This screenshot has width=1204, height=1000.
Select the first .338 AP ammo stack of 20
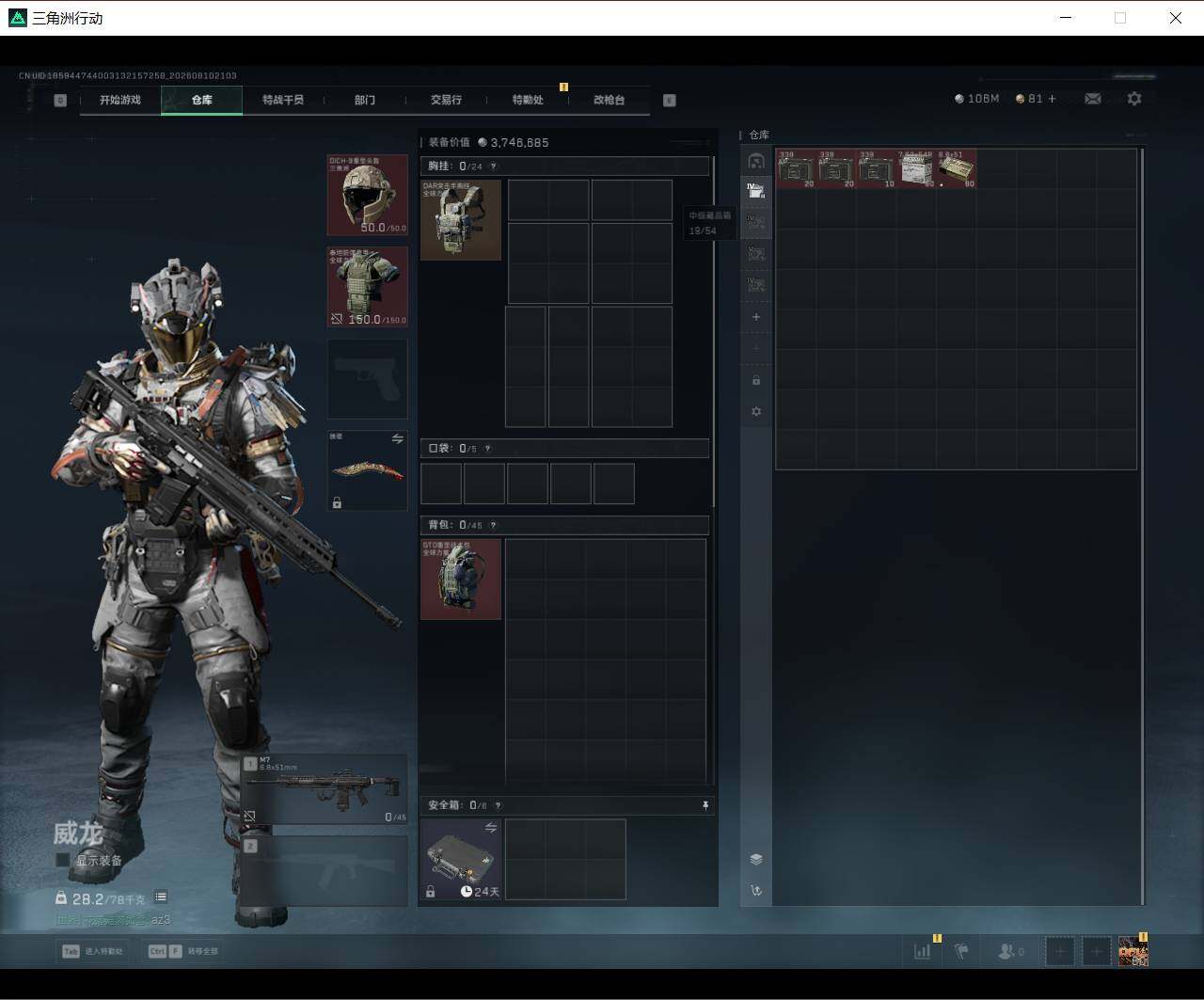tap(796, 169)
